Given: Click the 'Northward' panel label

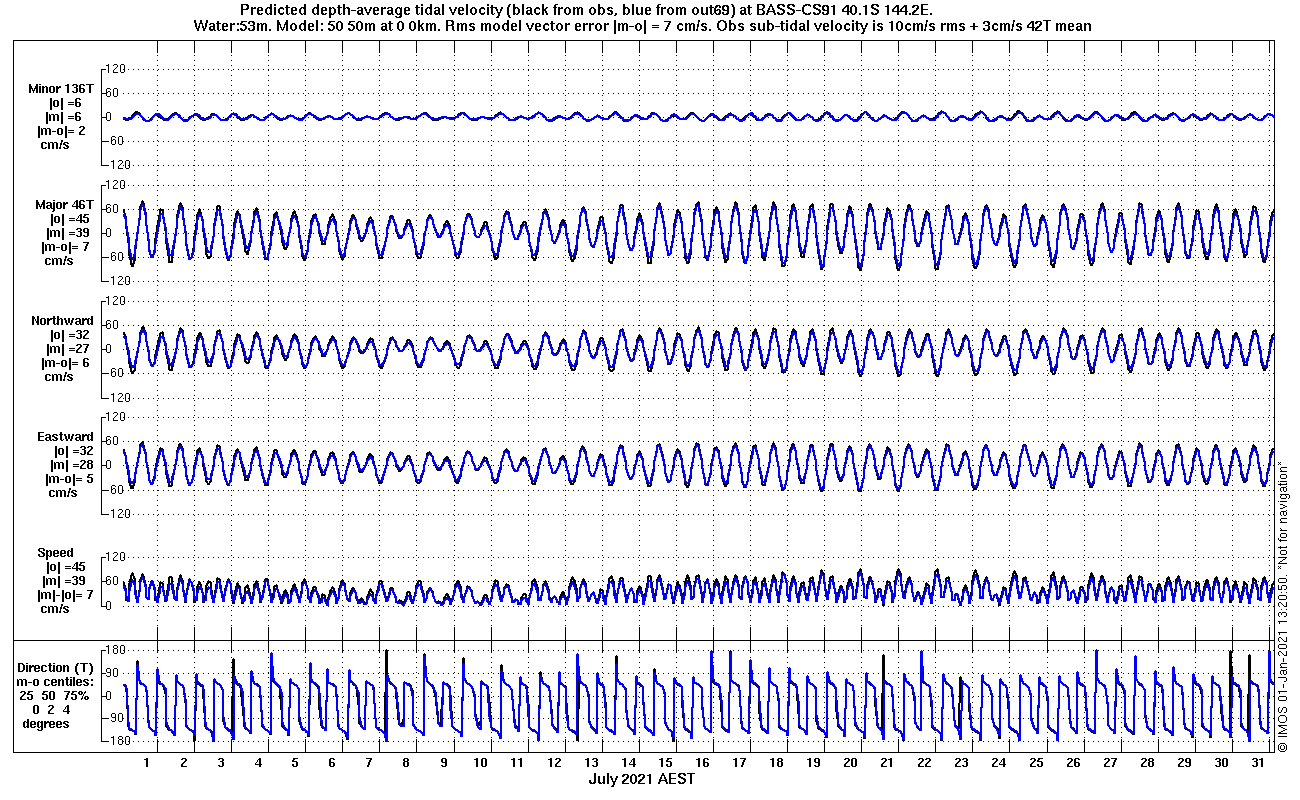Looking at the screenshot, I should click(62, 321).
